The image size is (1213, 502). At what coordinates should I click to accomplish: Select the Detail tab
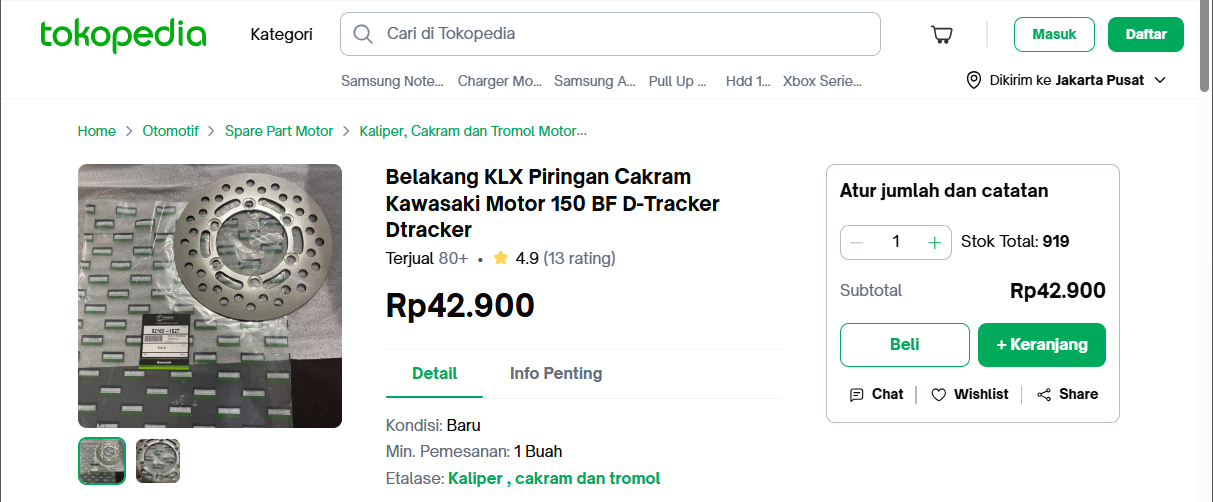pos(434,373)
